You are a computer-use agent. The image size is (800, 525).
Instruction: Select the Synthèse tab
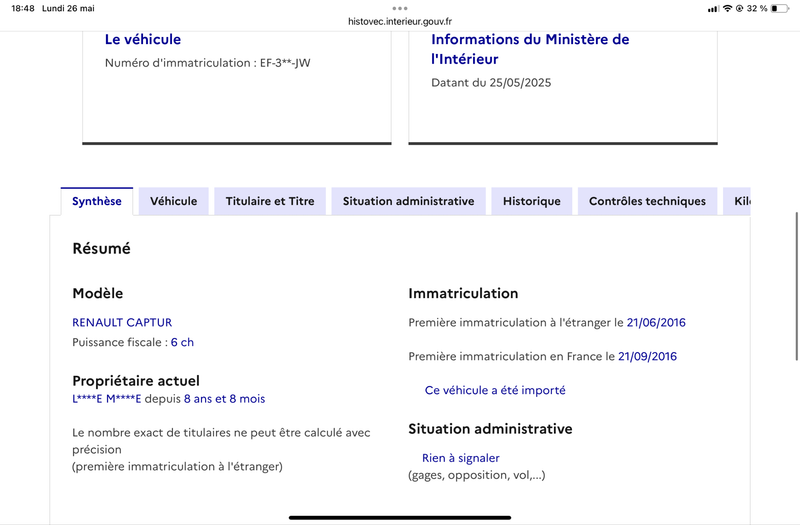(x=96, y=201)
